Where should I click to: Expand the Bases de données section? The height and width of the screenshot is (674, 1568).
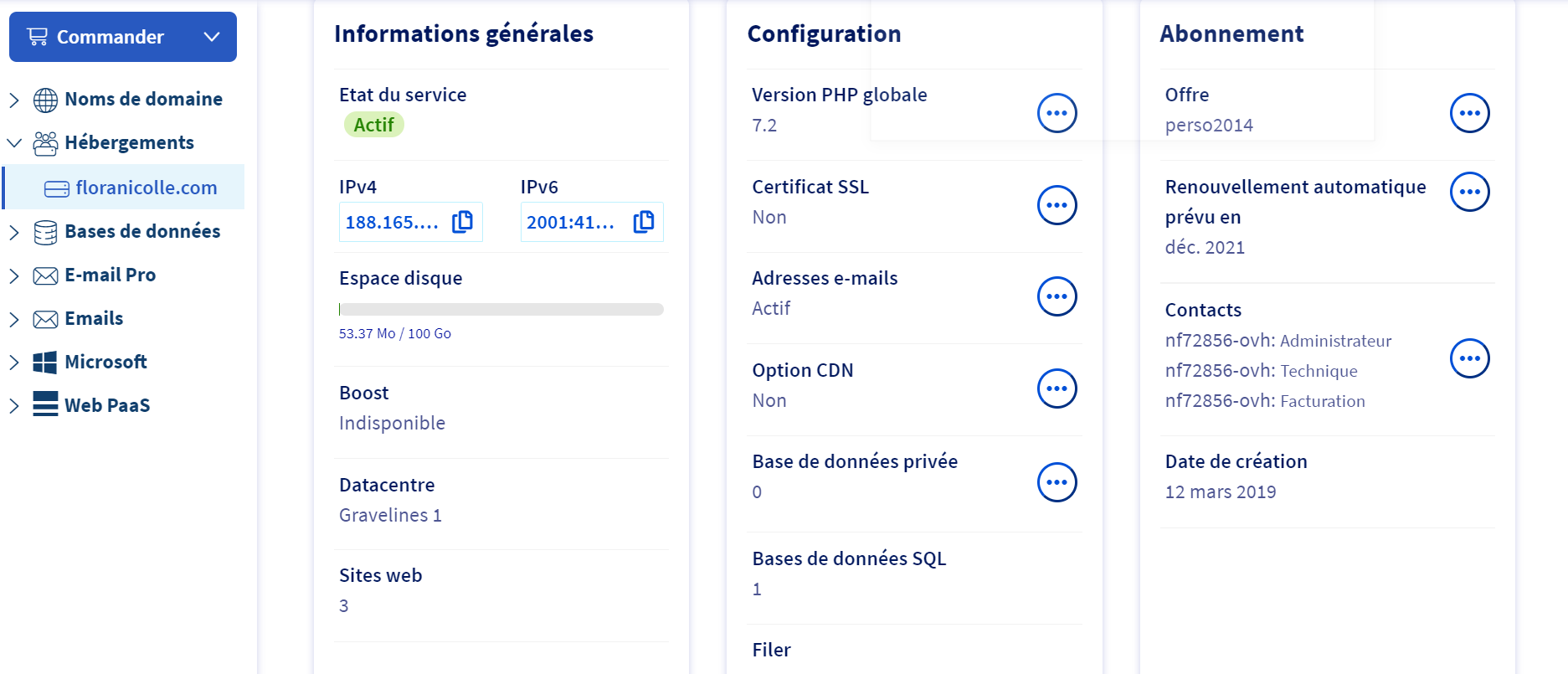pyautogui.click(x=14, y=232)
